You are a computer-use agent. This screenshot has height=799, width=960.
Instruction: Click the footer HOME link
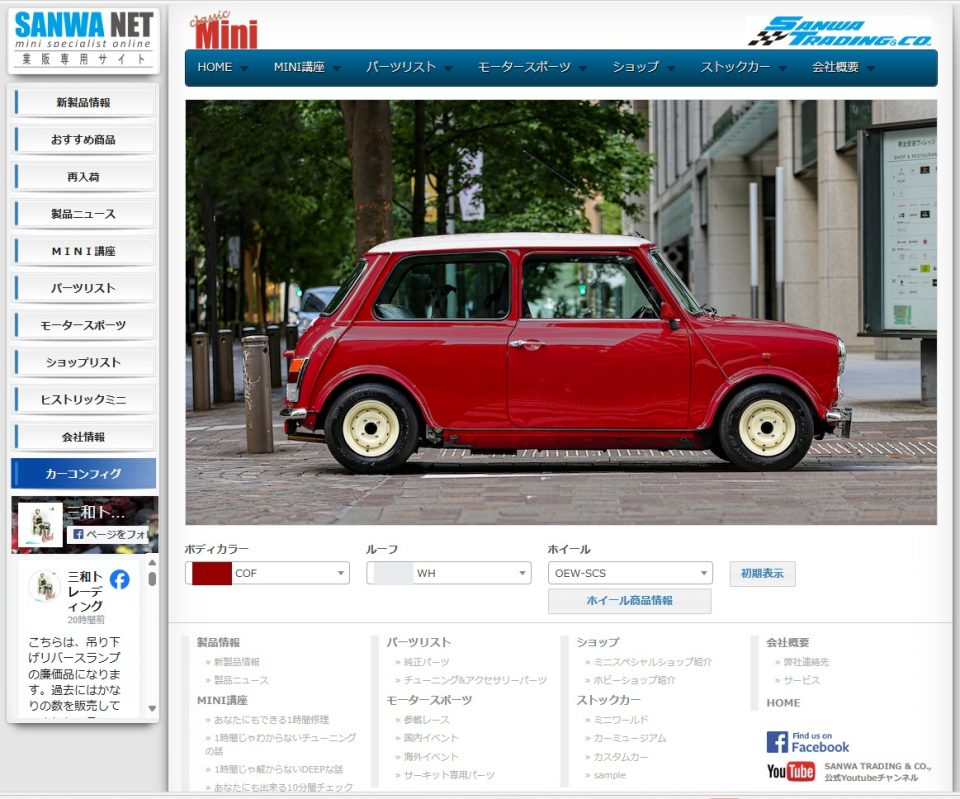click(x=783, y=703)
